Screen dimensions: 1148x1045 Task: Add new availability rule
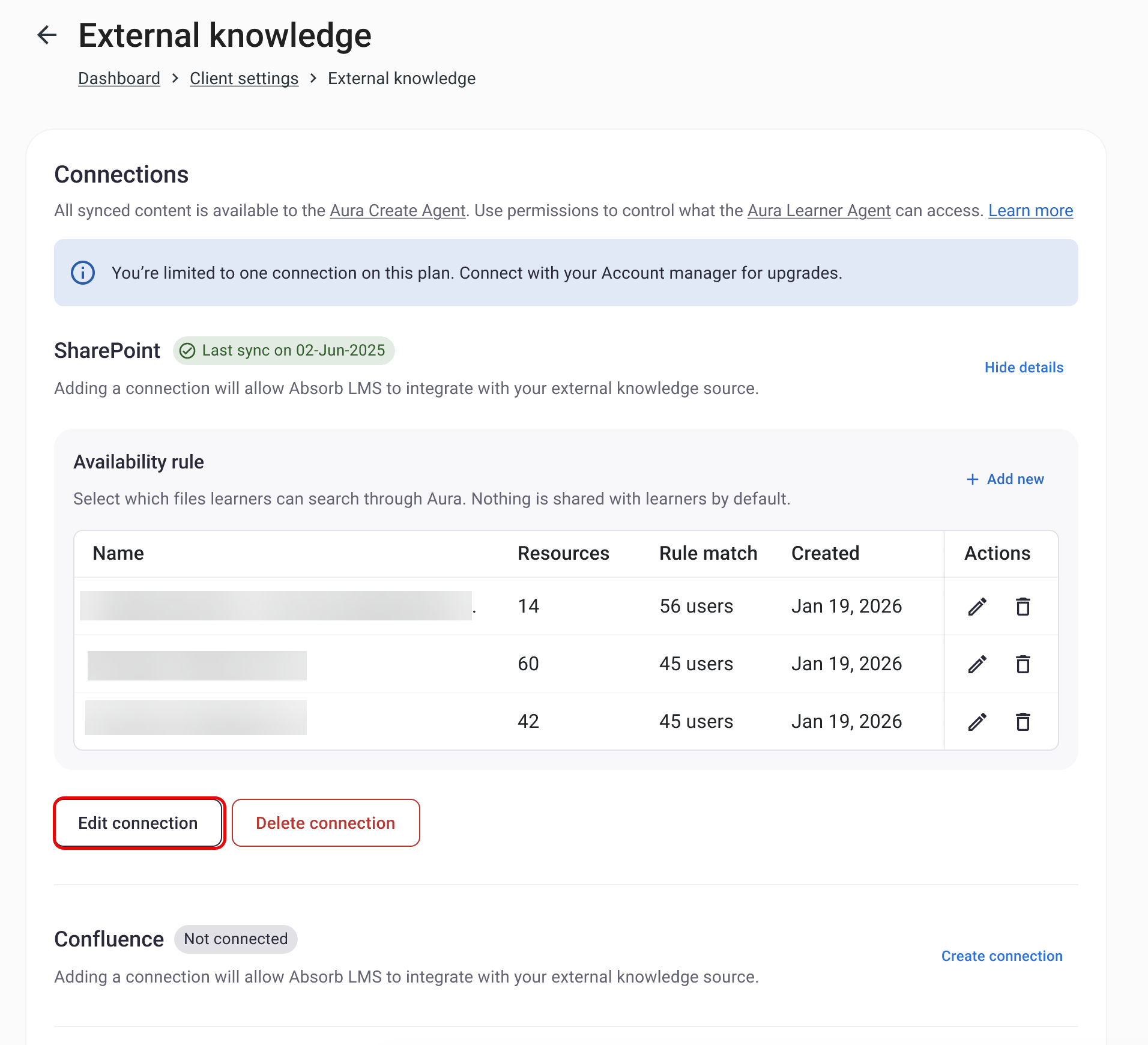point(1005,479)
